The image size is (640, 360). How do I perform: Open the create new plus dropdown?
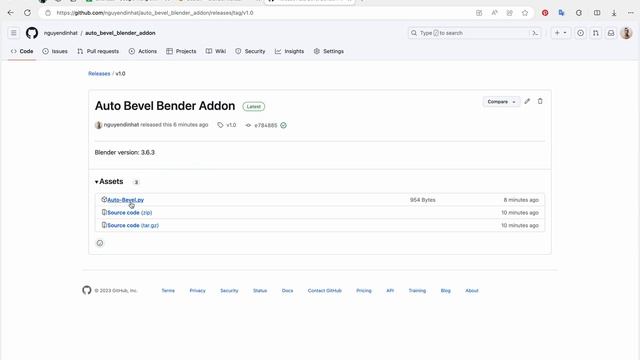(560, 33)
